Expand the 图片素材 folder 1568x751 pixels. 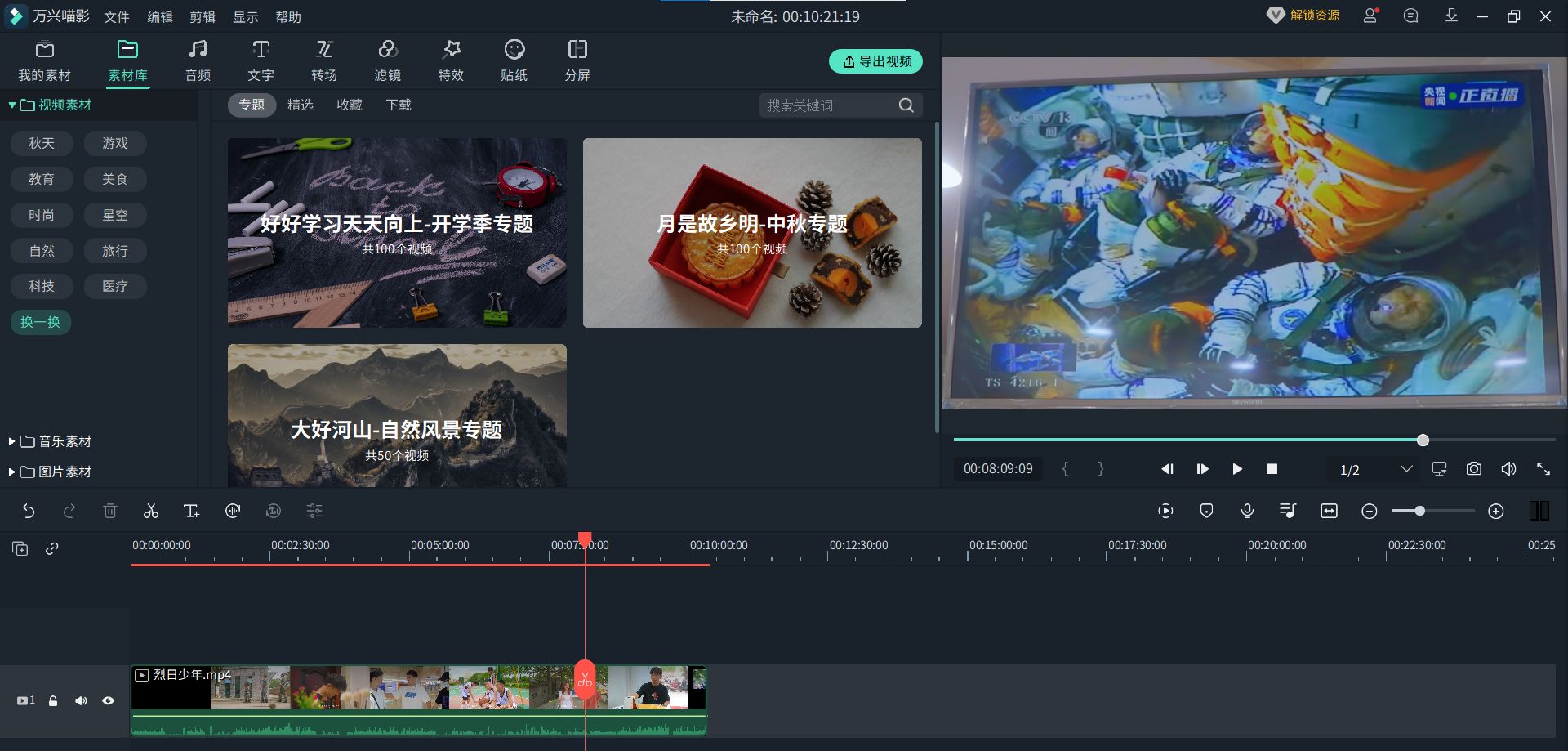(12, 472)
